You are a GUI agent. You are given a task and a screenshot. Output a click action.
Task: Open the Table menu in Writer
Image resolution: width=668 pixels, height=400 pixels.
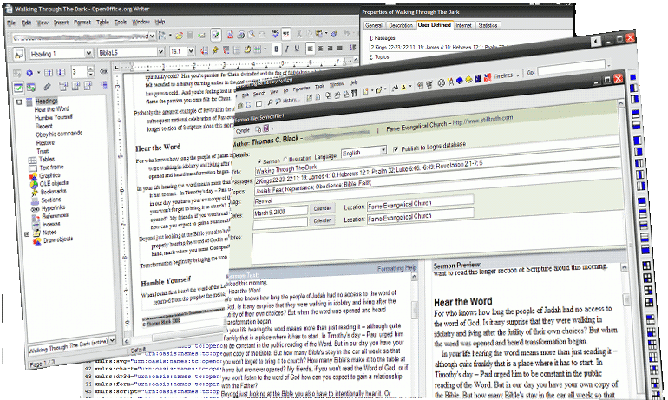tap(102, 22)
